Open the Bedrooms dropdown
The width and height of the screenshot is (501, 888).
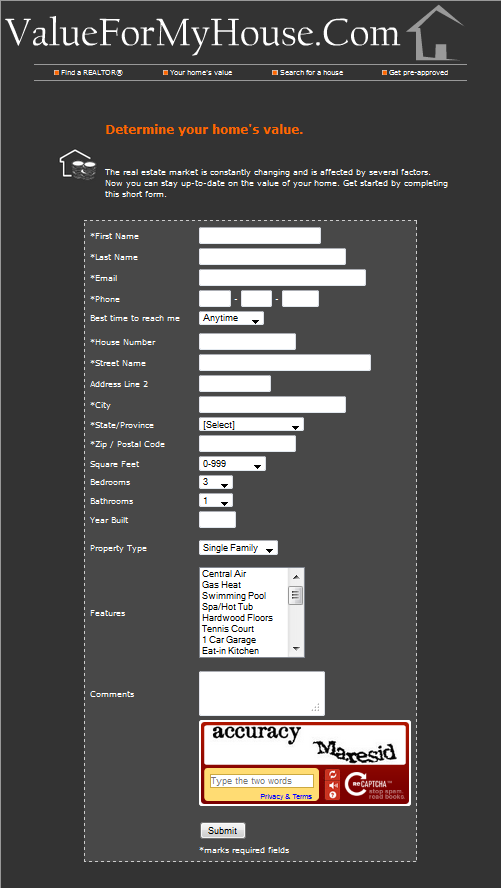216,483
